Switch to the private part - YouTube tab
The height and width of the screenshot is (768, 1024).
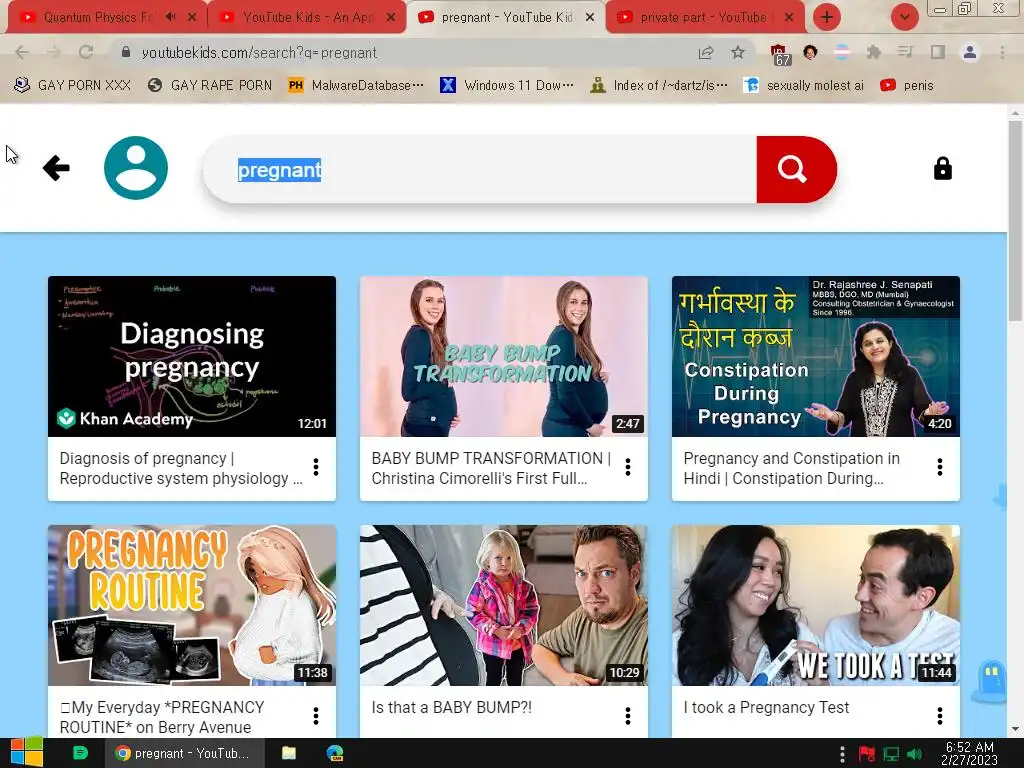point(704,17)
